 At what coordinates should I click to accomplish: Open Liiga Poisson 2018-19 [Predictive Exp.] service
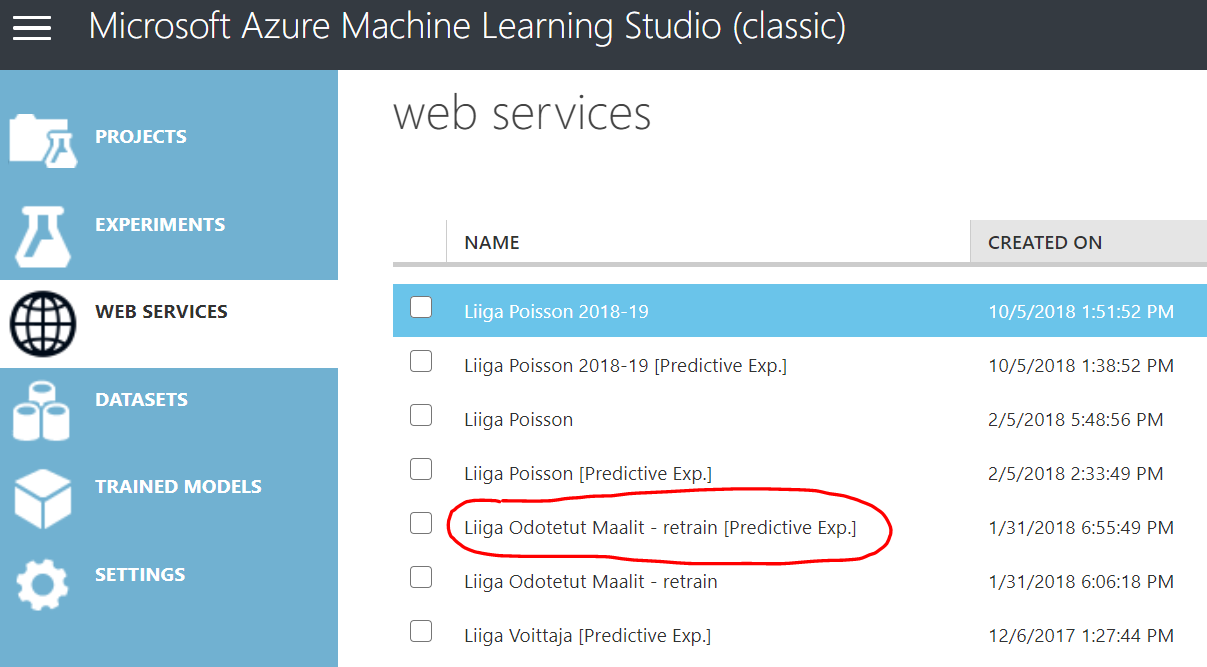click(625, 366)
